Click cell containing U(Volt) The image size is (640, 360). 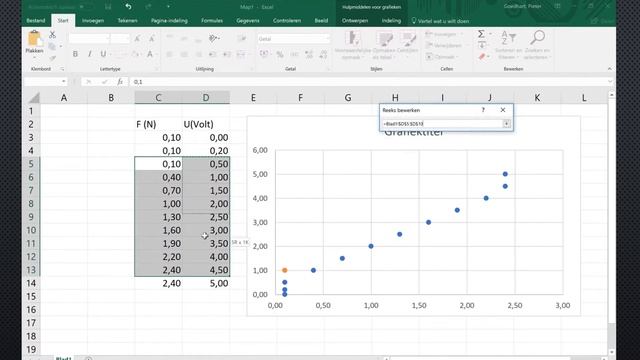(206, 124)
